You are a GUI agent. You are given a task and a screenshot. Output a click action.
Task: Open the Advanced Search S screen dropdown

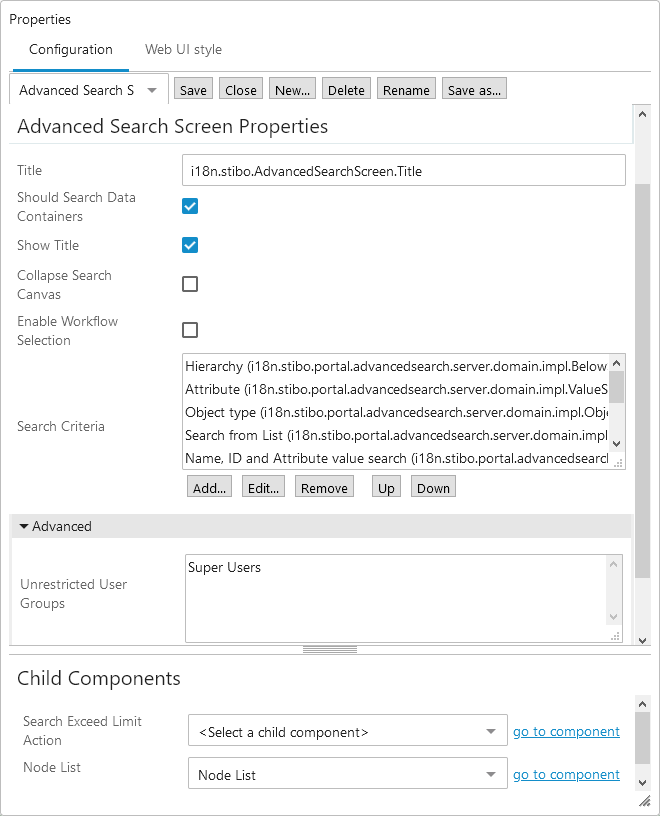151,90
